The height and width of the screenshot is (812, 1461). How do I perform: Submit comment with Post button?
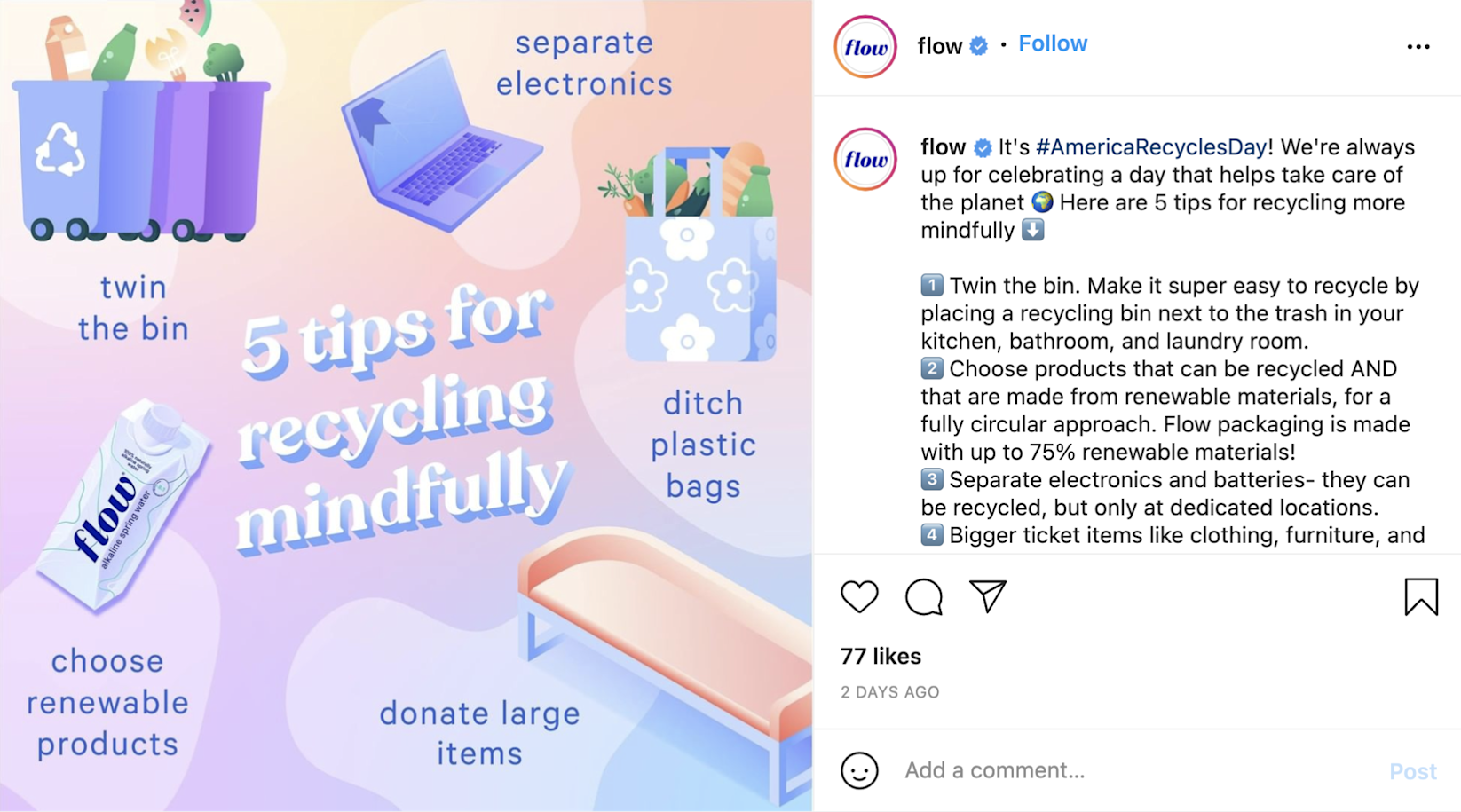pyautogui.click(x=1413, y=771)
